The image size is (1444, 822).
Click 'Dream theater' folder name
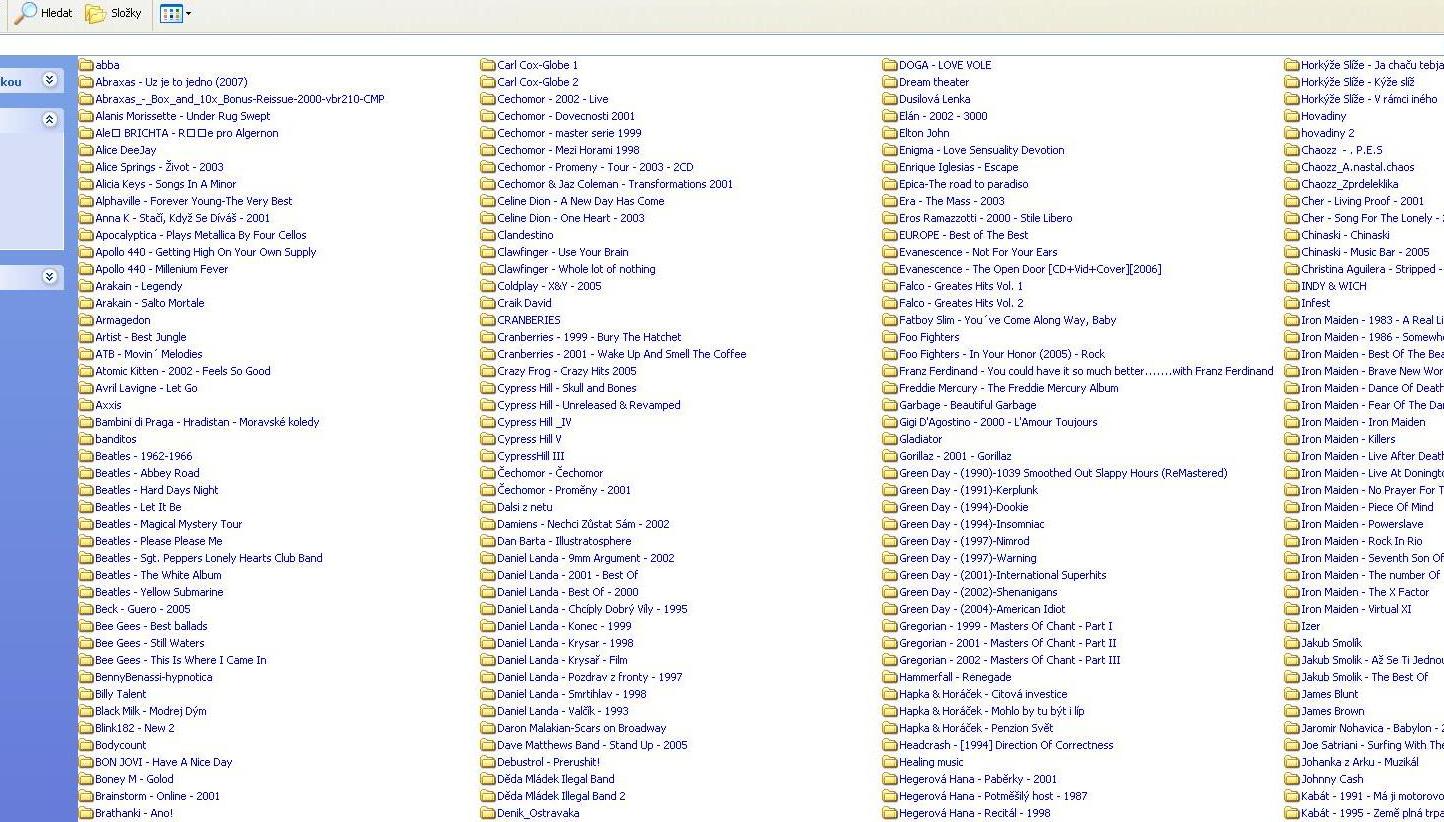tap(934, 82)
